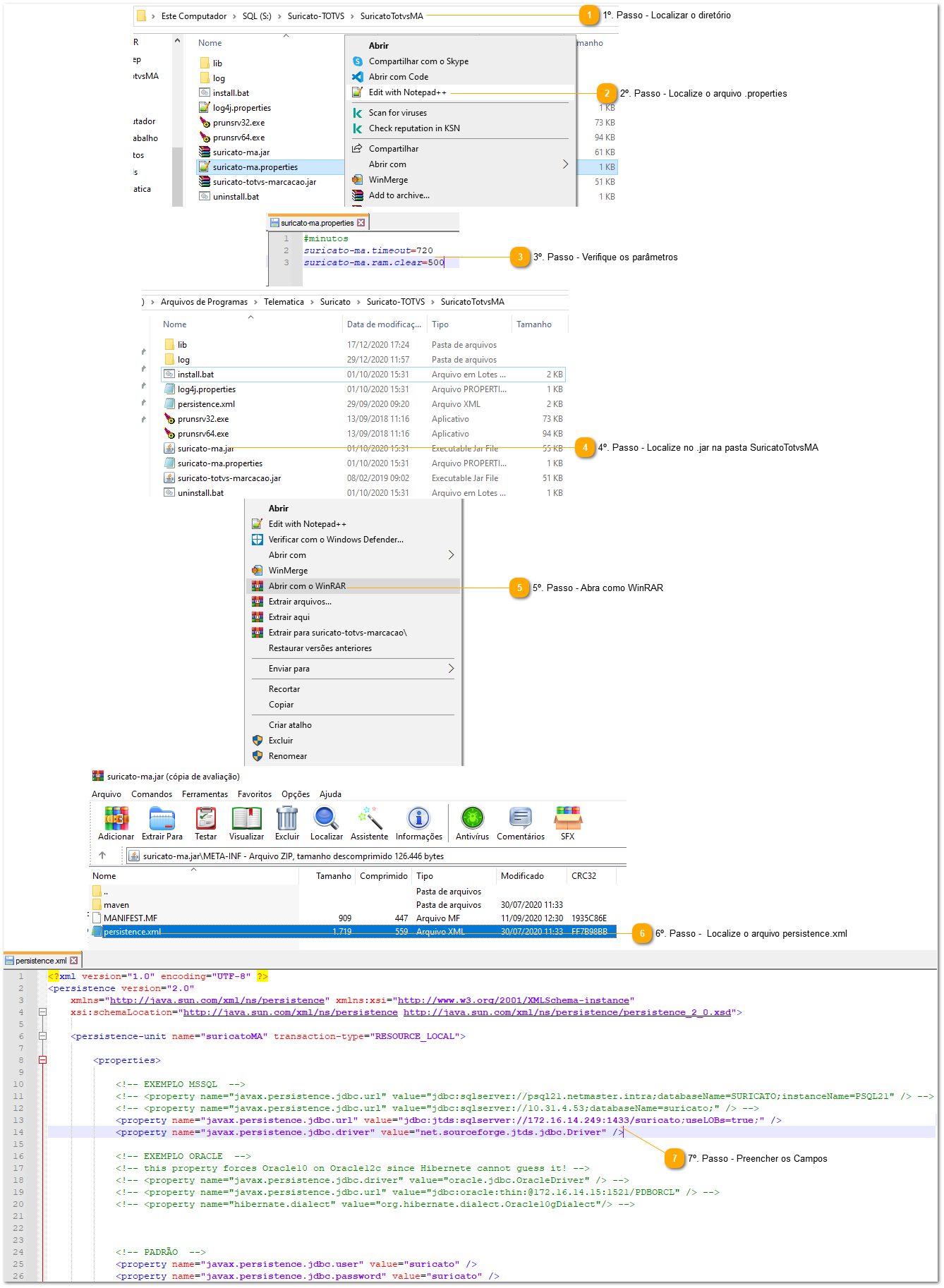Viewport: 944px width, 1288px height.
Task: Select suricato-totvs-marcacao.jar in lower list
Action: 363,478
